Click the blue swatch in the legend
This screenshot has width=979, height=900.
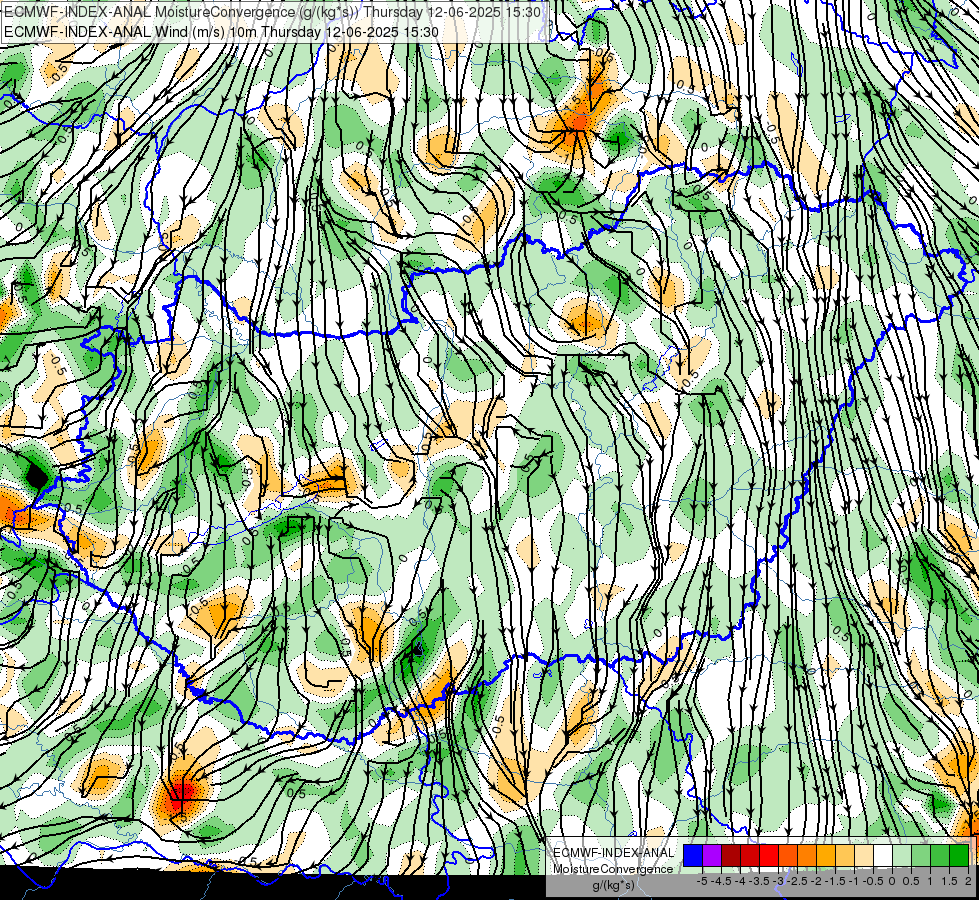(x=693, y=855)
